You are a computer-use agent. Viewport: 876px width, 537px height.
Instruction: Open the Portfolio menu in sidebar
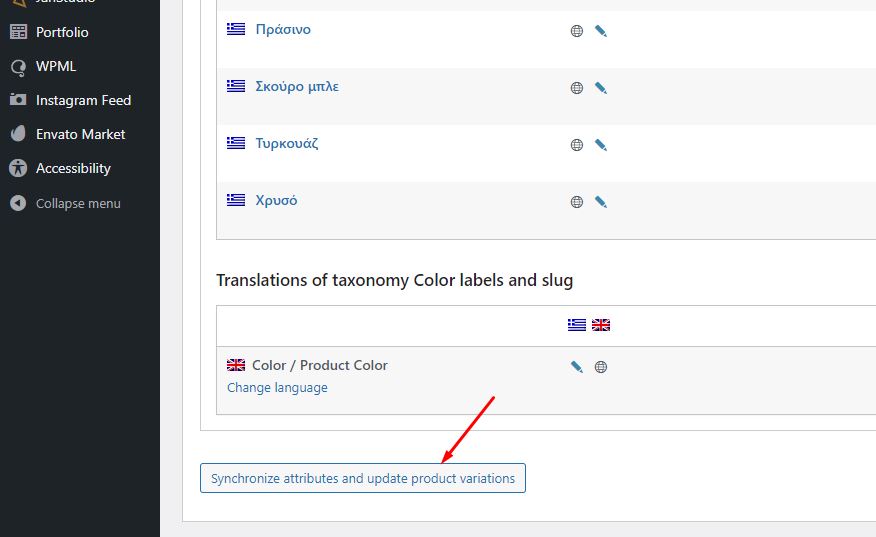click(x=62, y=32)
